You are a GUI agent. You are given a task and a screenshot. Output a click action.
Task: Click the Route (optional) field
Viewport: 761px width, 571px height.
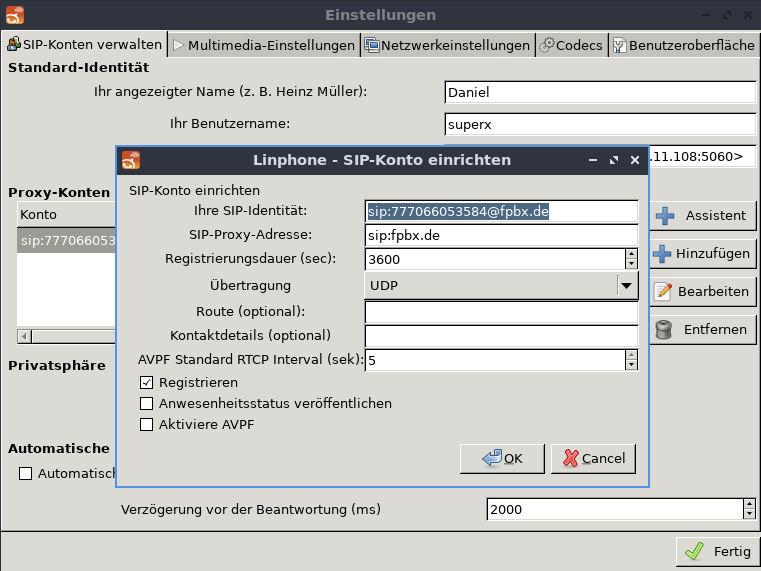(501, 312)
